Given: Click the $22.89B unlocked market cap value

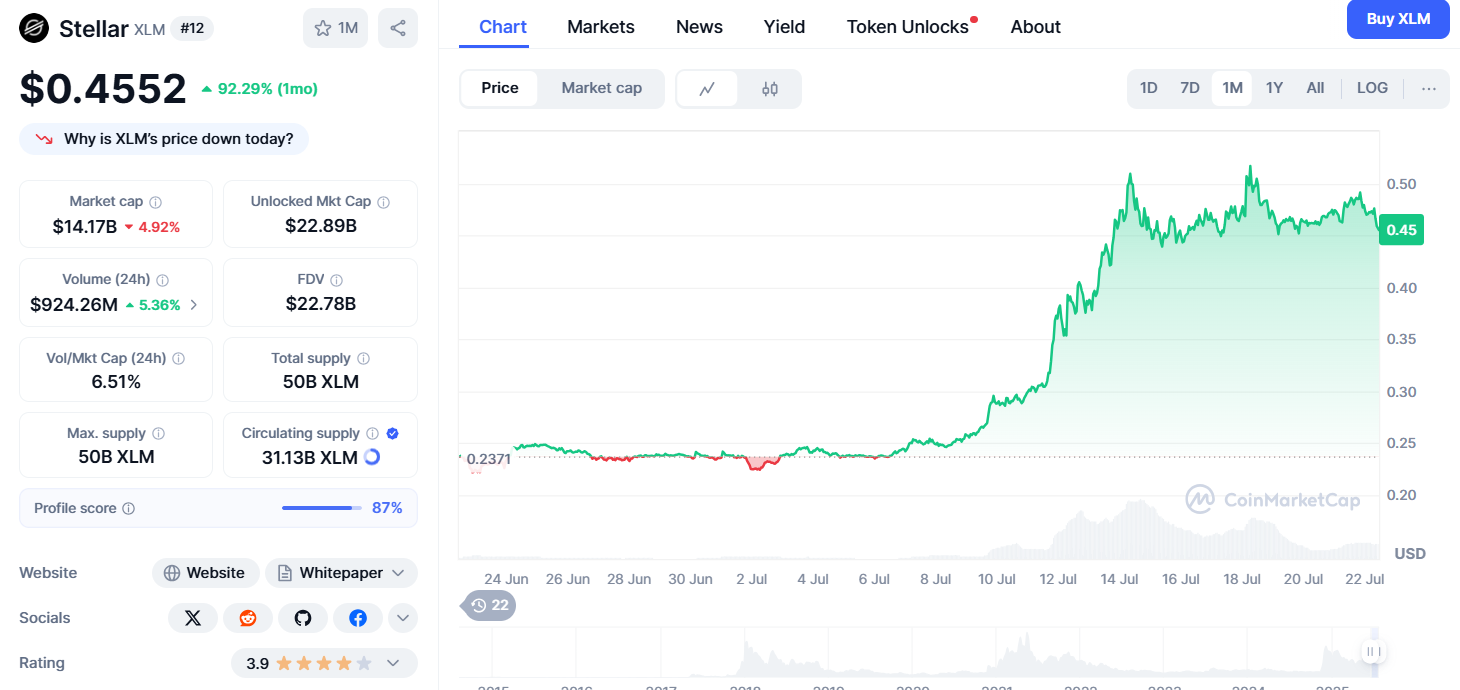Looking at the screenshot, I should click(x=321, y=226).
